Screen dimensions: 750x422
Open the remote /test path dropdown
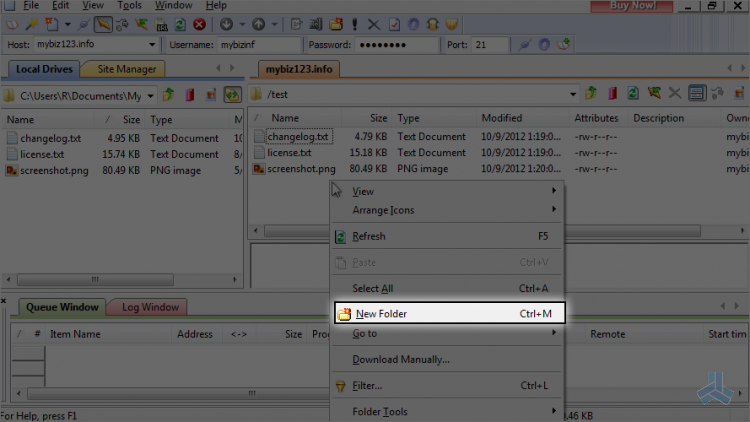tap(573, 94)
